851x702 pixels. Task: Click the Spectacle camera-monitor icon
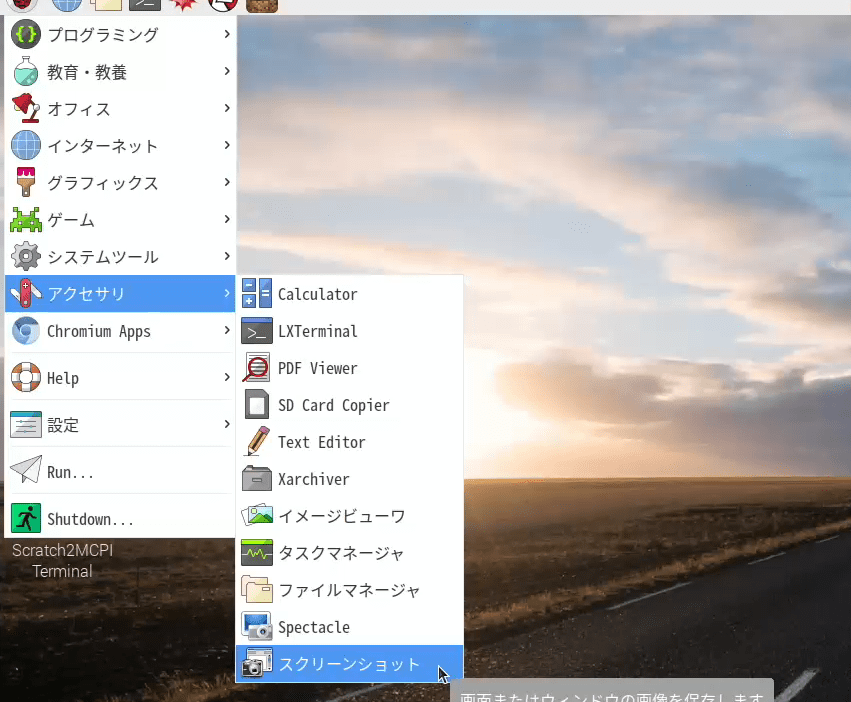pyautogui.click(x=257, y=626)
